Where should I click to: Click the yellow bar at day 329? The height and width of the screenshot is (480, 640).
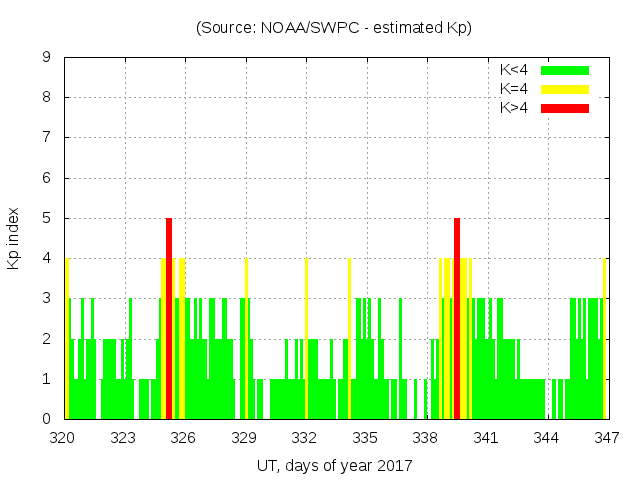246,338
